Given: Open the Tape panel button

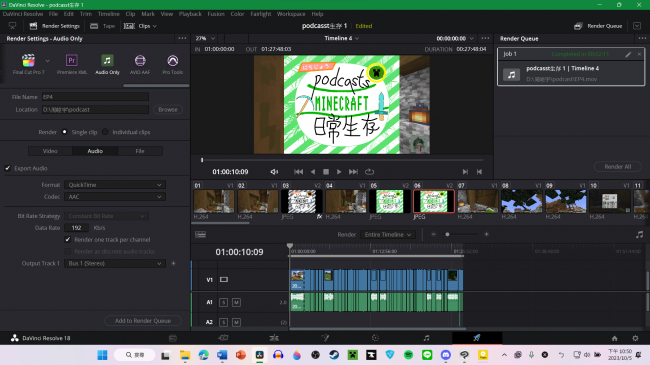Looking at the screenshot, I should [102, 26].
